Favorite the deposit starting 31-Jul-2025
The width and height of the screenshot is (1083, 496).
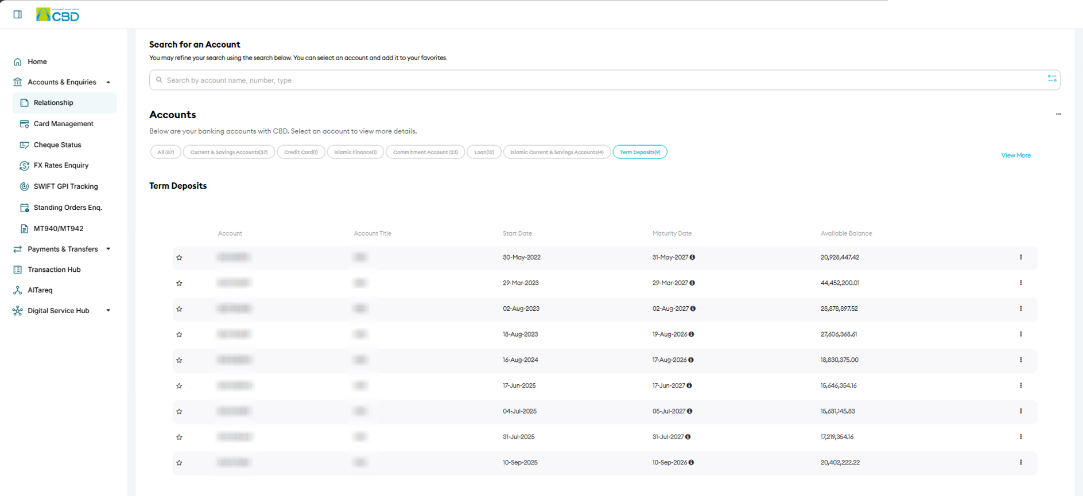(179, 437)
